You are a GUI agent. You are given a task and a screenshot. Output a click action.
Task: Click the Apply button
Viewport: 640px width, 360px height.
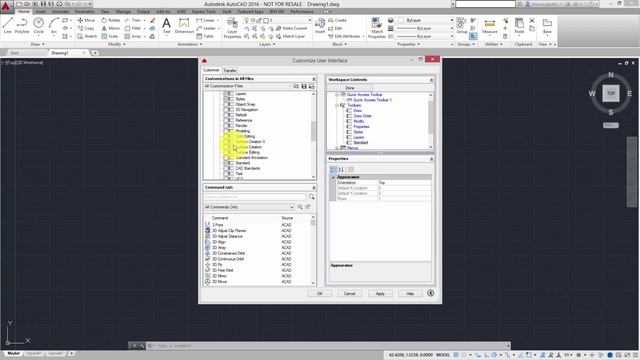click(380, 293)
